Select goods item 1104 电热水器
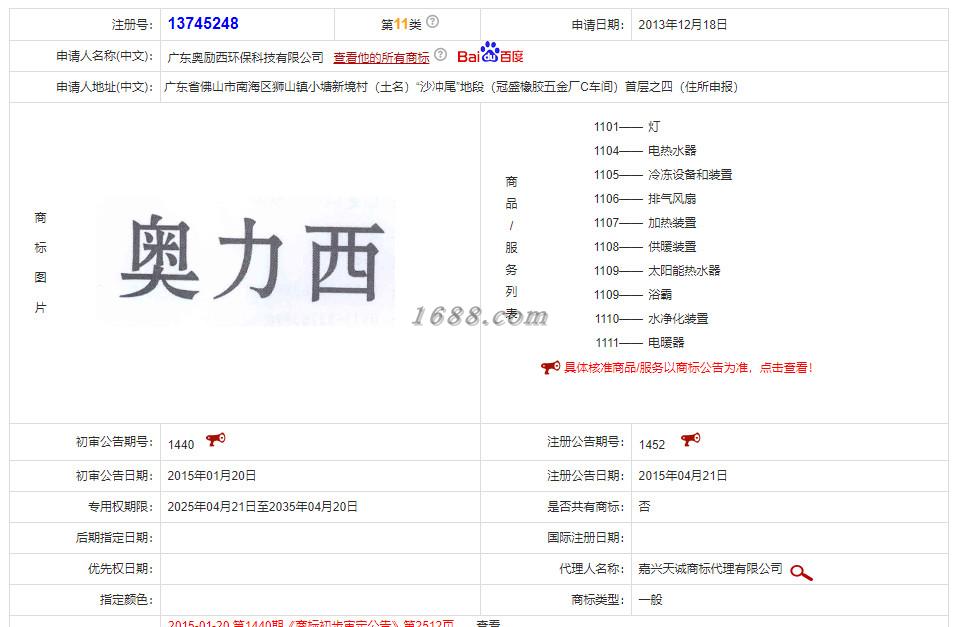 (645, 150)
